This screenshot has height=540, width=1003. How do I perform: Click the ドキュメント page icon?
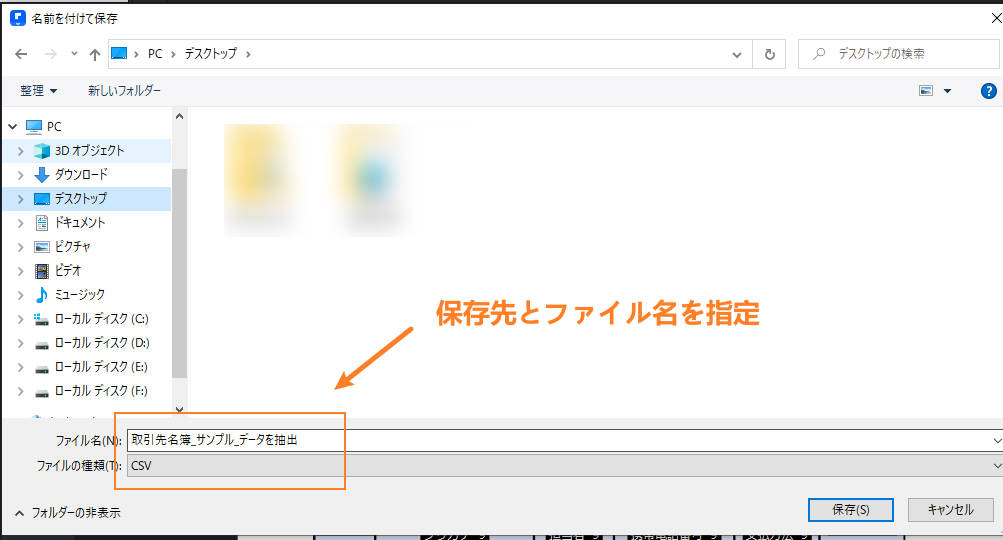click(x=42, y=223)
